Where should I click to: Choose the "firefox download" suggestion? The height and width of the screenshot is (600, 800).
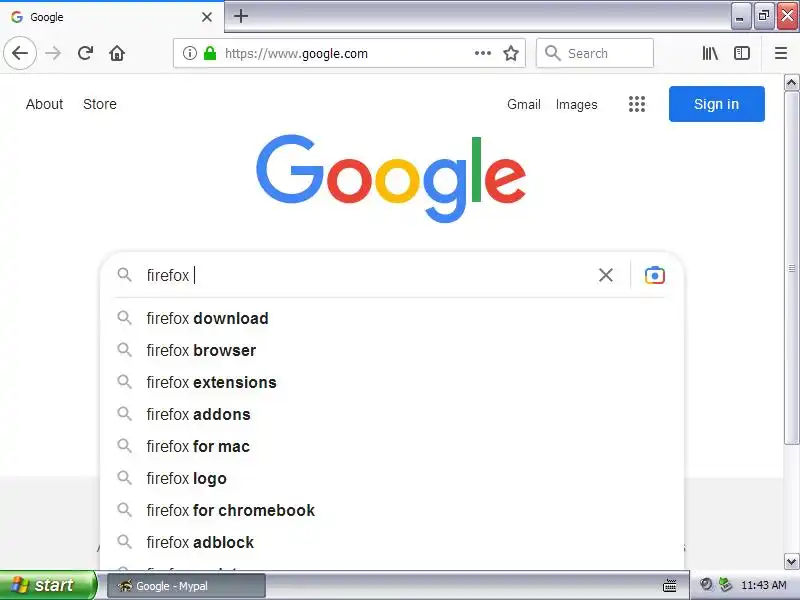(207, 319)
